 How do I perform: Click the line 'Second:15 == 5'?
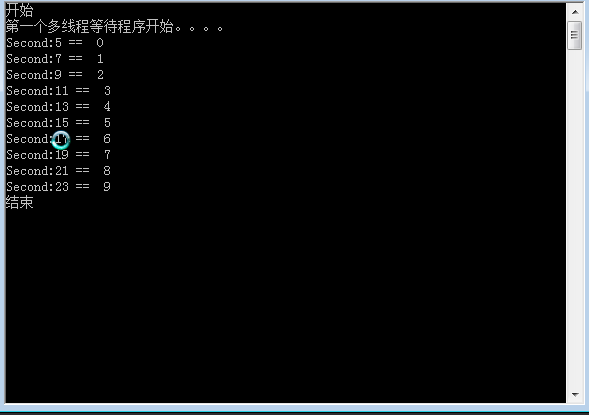point(59,123)
